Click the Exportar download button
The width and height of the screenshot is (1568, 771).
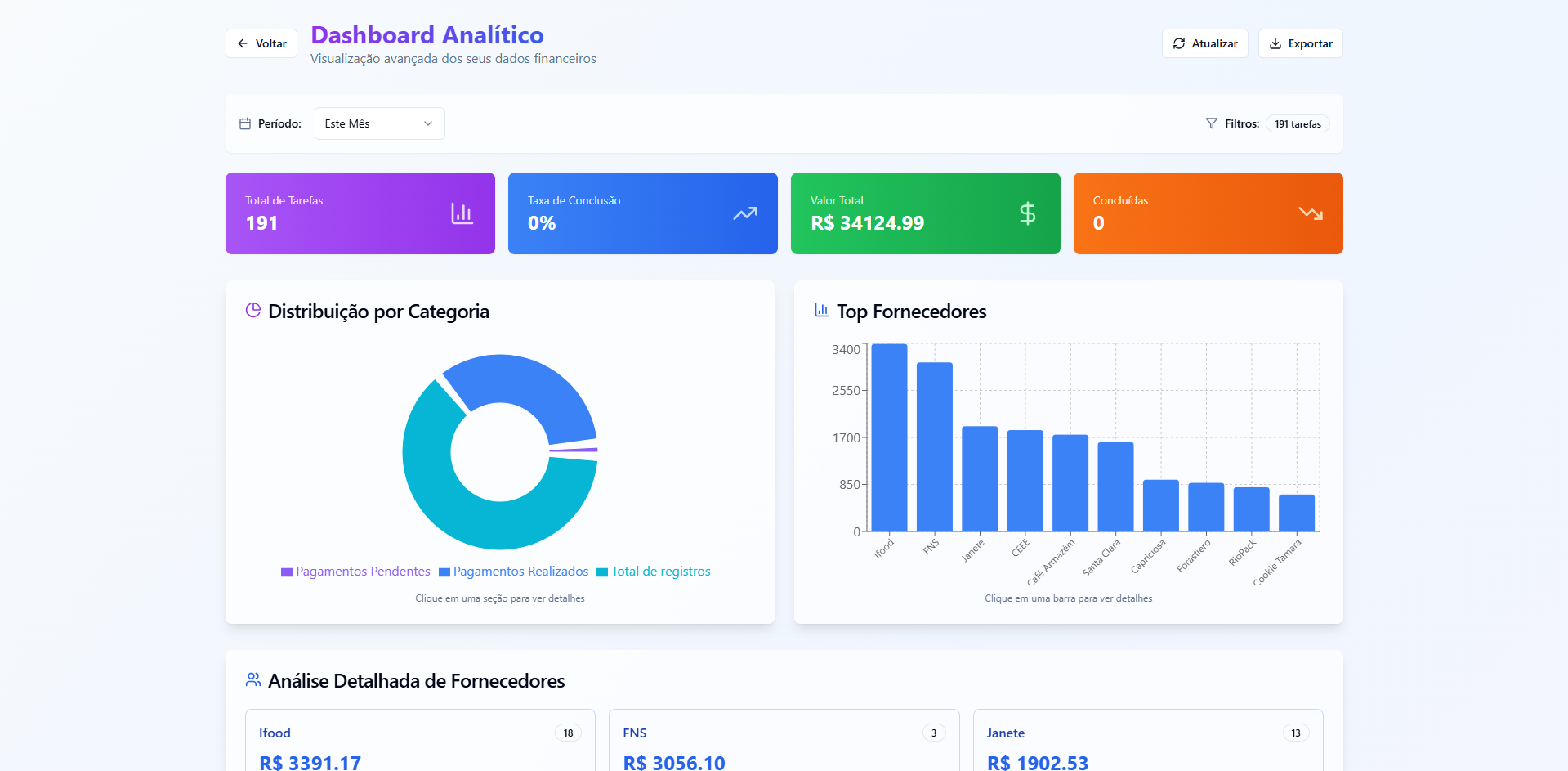point(1300,43)
